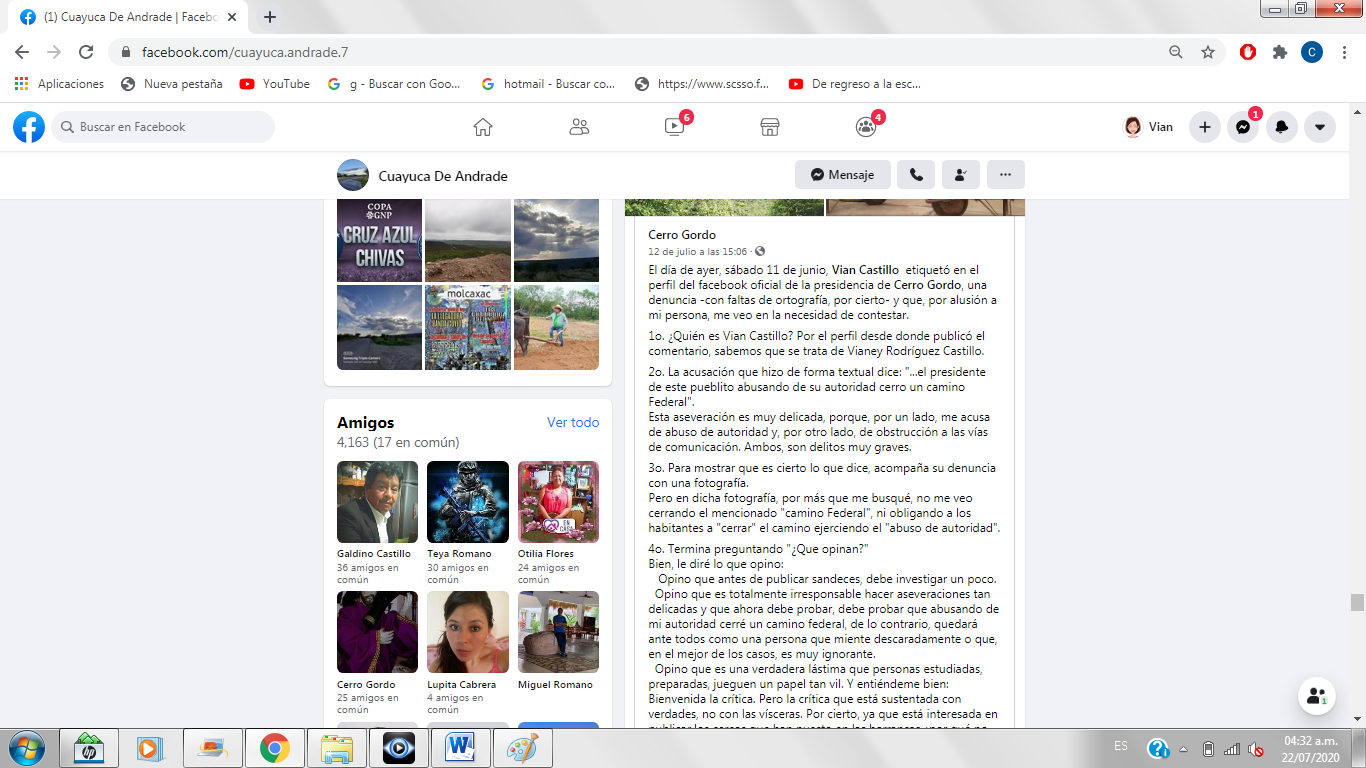Open the Friends tab in top navigation
The width and height of the screenshot is (1366, 768).
click(x=579, y=127)
